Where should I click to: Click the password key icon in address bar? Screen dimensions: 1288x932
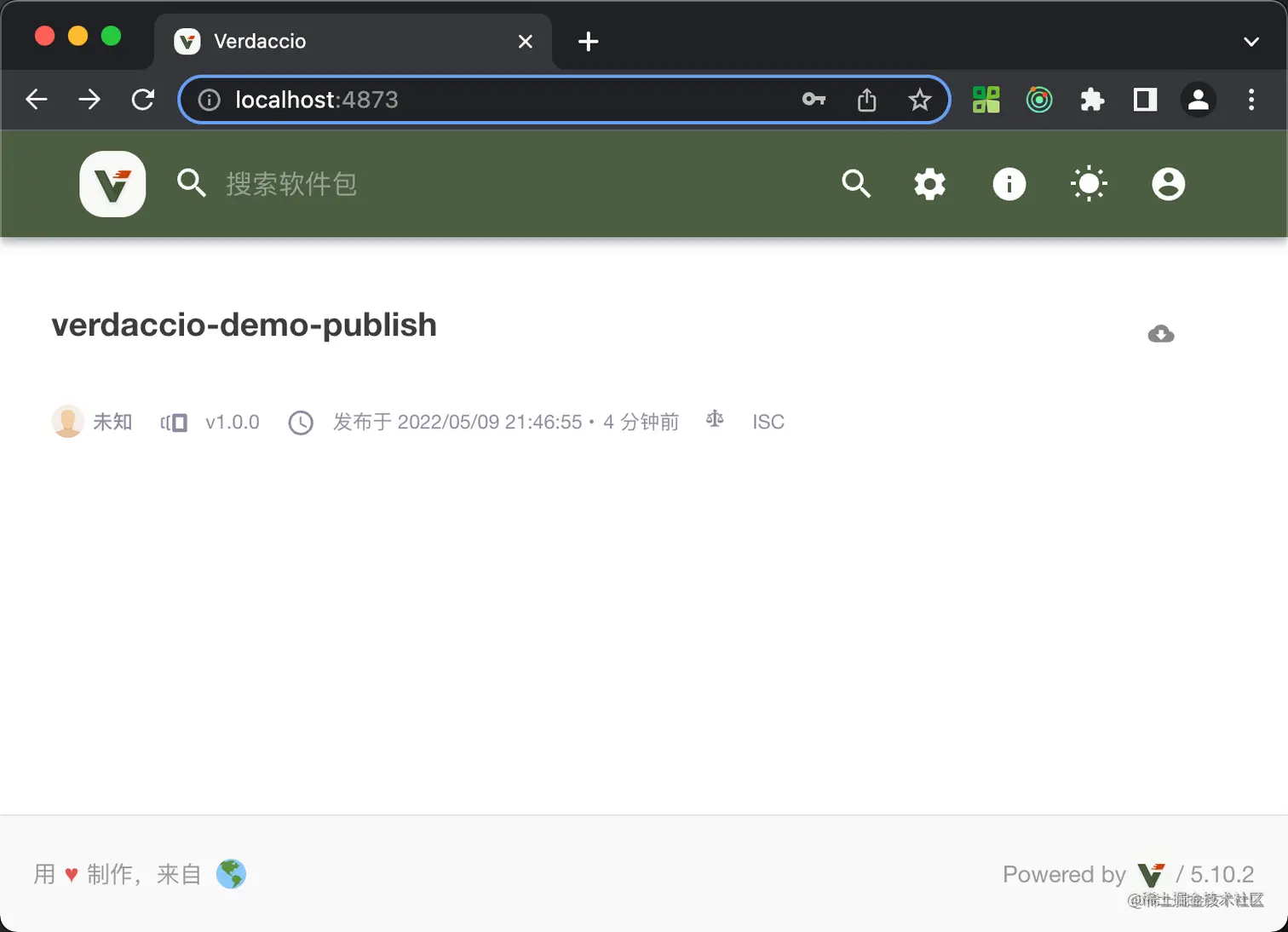pos(814,100)
